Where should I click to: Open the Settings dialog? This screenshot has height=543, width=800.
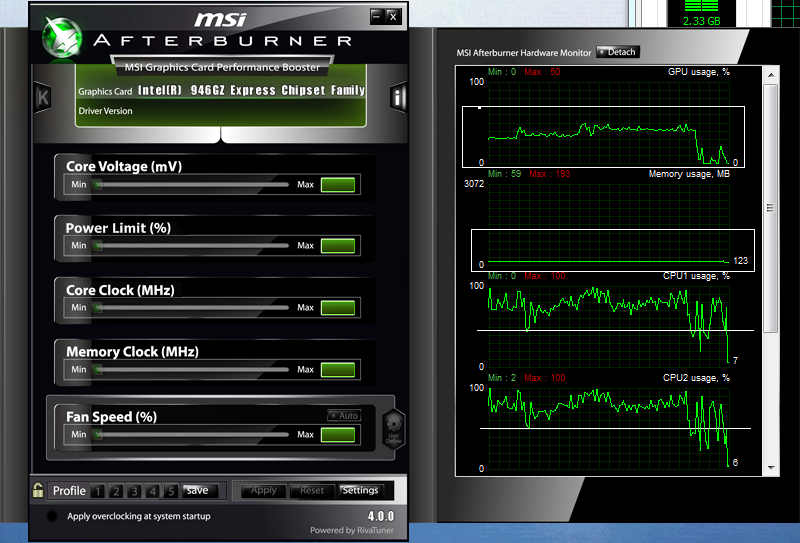coord(360,490)
